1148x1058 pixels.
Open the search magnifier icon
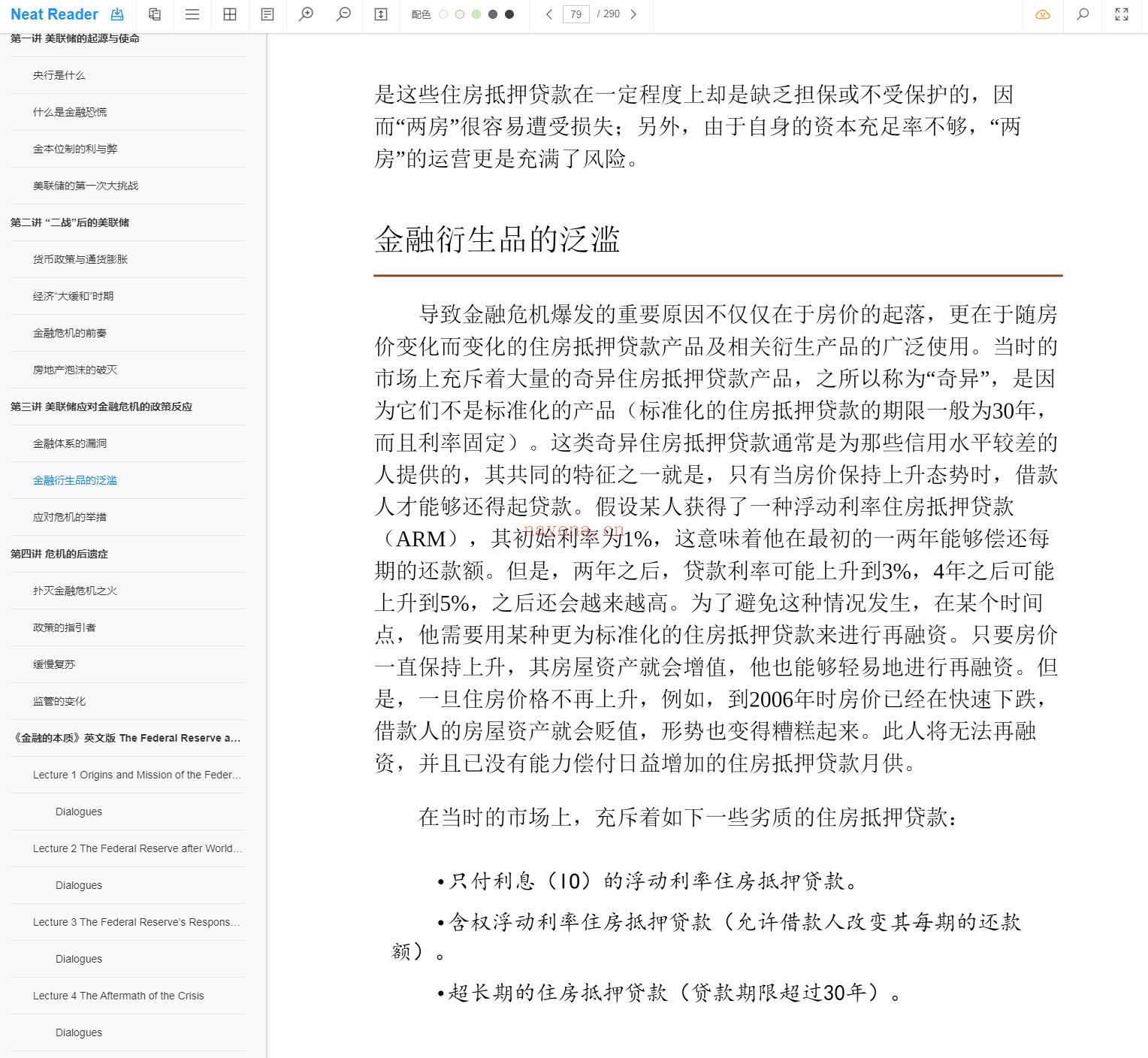1083,14
